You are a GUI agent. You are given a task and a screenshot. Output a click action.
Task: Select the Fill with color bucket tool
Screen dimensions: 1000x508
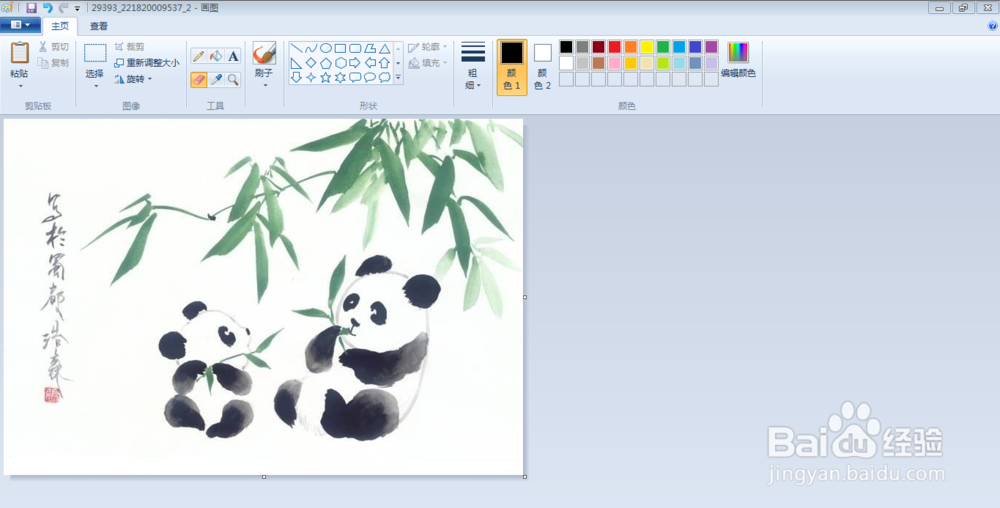216,56
